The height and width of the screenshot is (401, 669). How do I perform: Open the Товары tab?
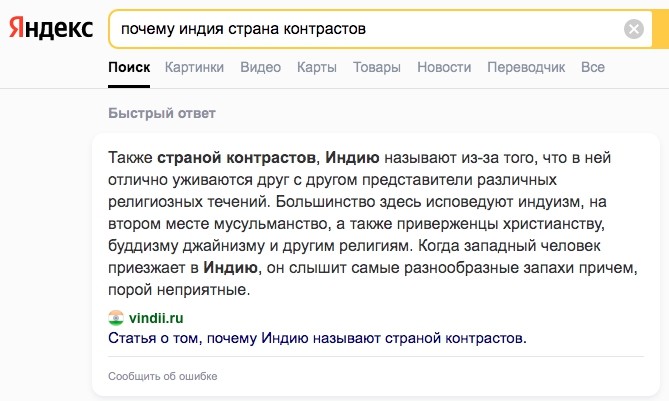point(377,68)
